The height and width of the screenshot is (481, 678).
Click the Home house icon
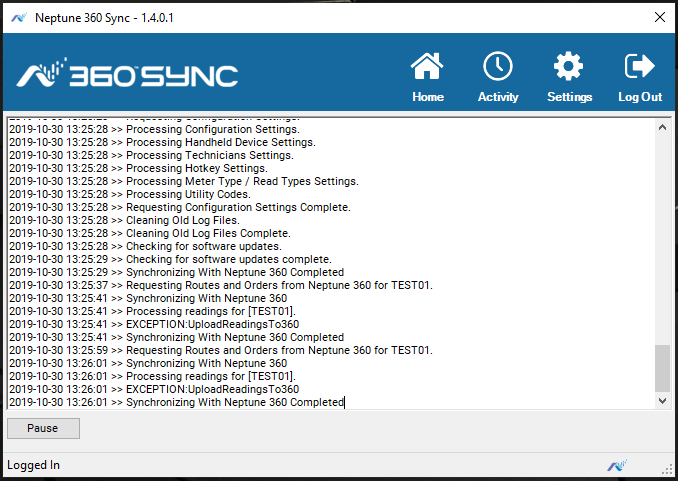[x=427, y=67]
